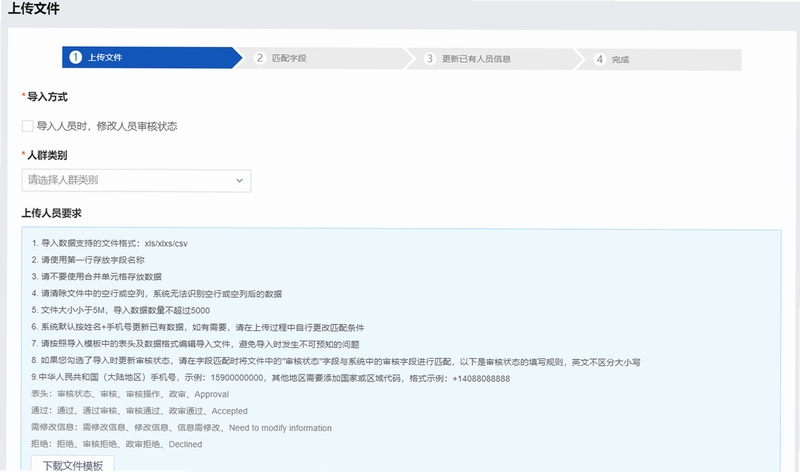Screen dimensions: 800x472
Task: Click step 1 number circle icon
Action: click(x=76, y=57)
